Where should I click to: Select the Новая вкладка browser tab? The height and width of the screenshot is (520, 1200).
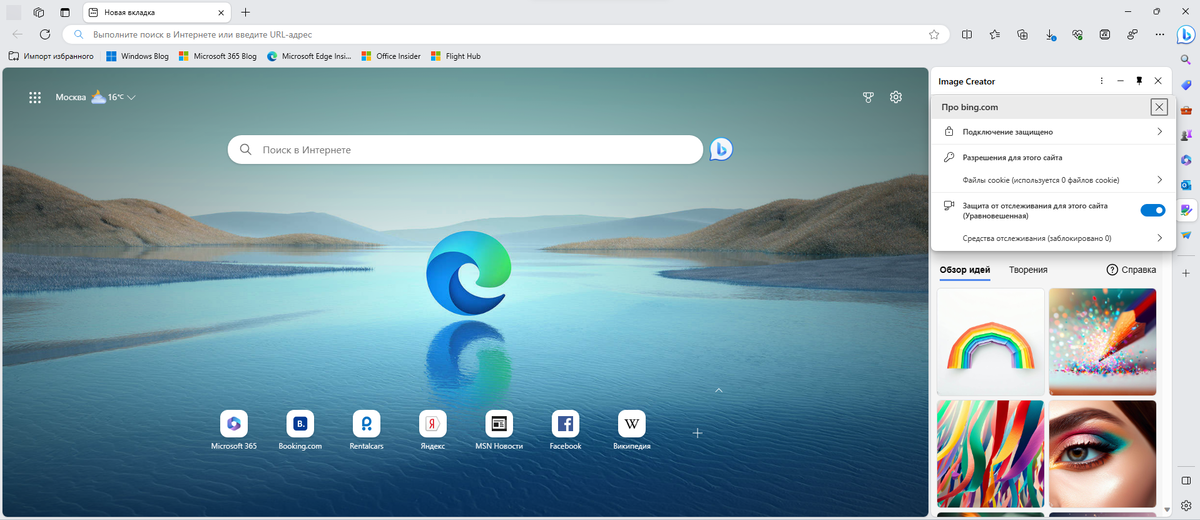pyautogui.click(x=158, y=12)
